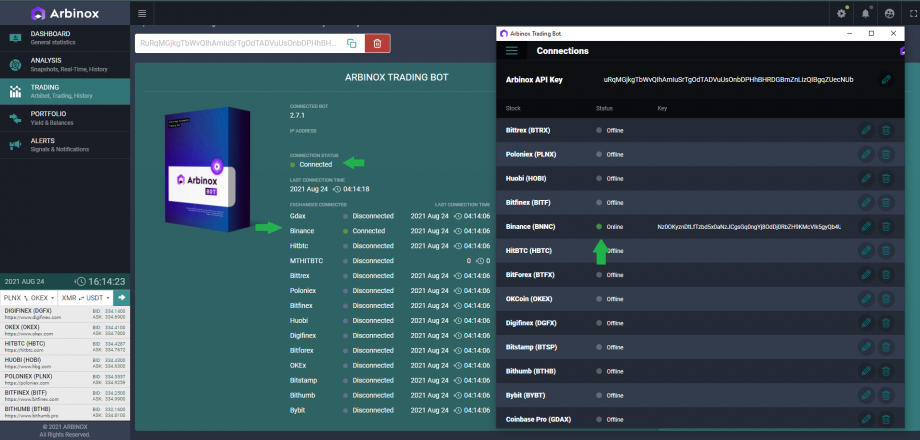Maximize the Arbinox Trading Bot window
This screenshot has width=920, height=440.
point(871,34)
